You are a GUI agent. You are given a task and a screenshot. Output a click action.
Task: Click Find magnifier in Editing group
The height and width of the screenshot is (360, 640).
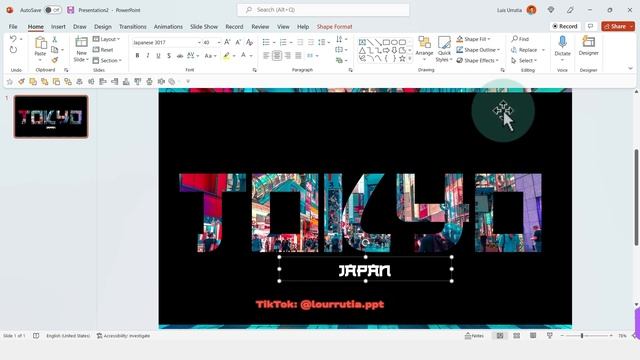click(x=520, y=39)
